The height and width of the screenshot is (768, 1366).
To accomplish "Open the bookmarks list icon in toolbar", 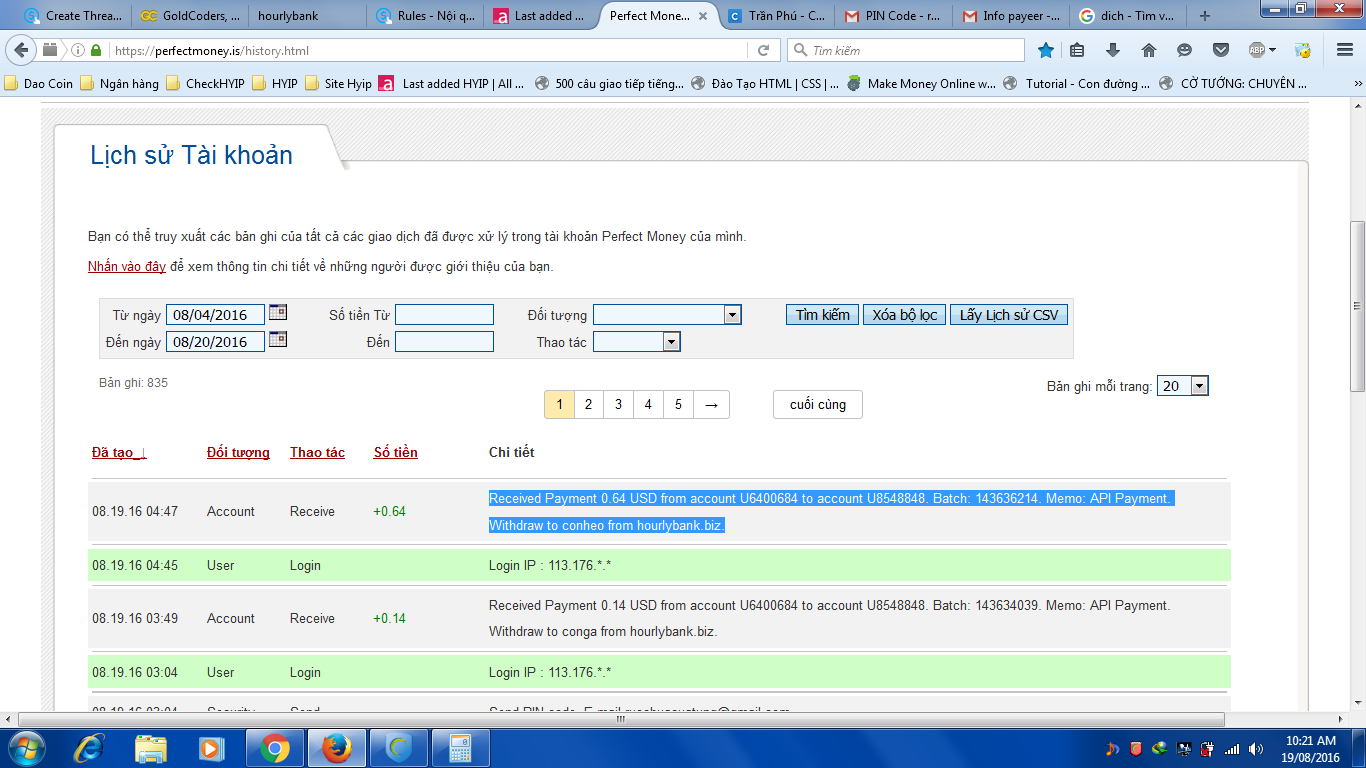I will click(1077, 50).
